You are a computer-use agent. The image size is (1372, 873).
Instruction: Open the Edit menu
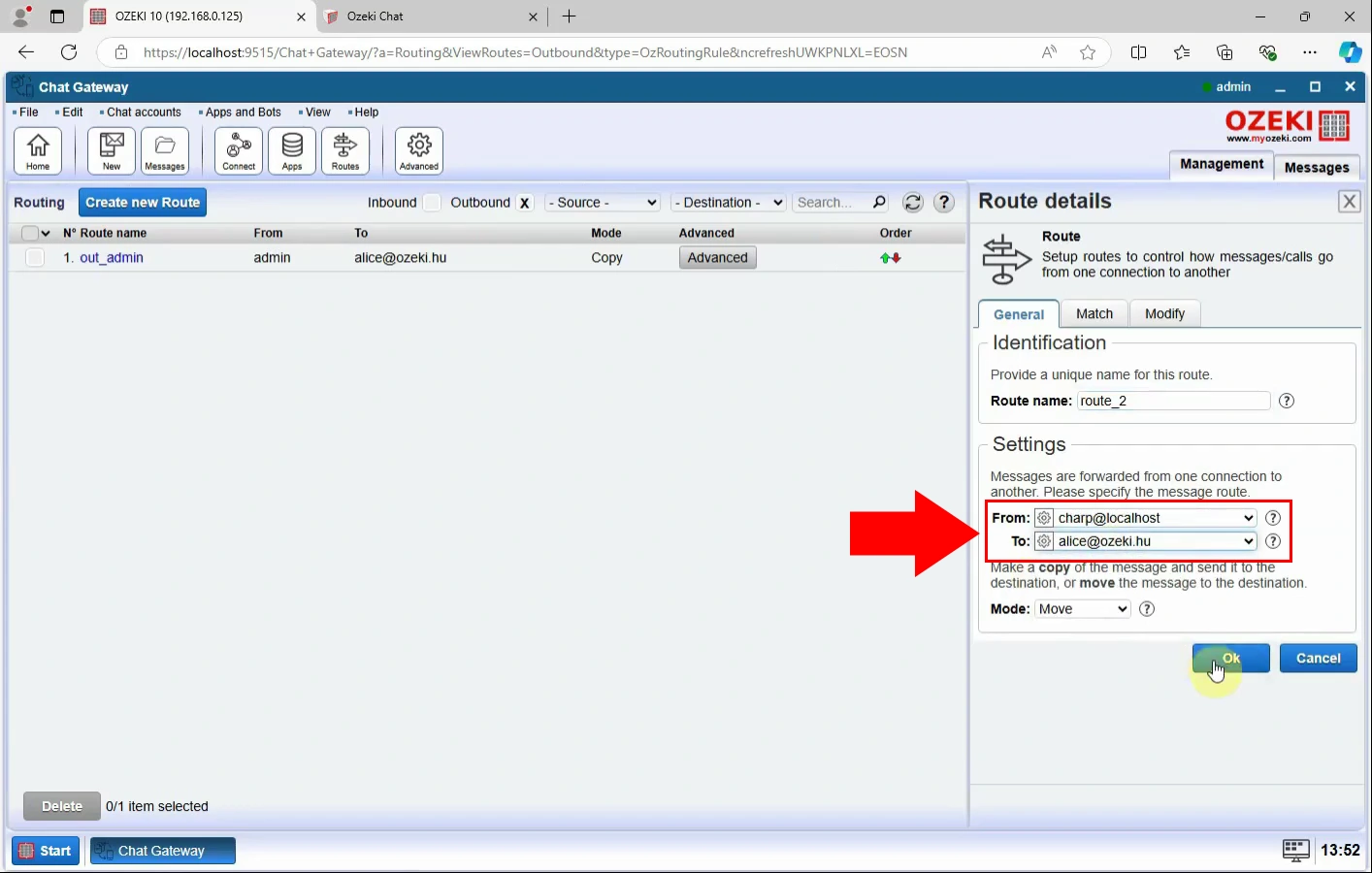73,113
